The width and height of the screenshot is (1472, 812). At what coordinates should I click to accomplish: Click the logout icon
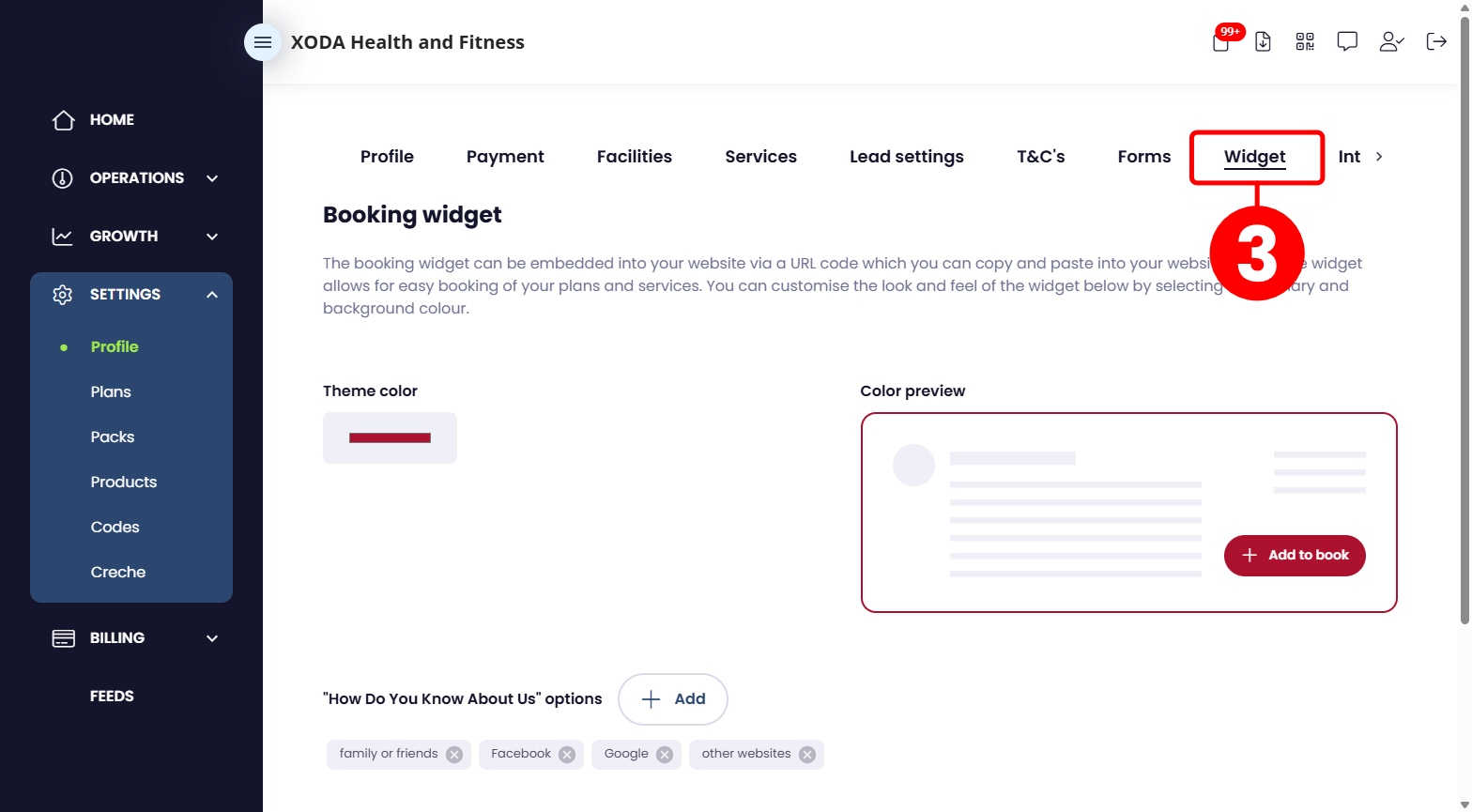click(x=1436, y=41)
